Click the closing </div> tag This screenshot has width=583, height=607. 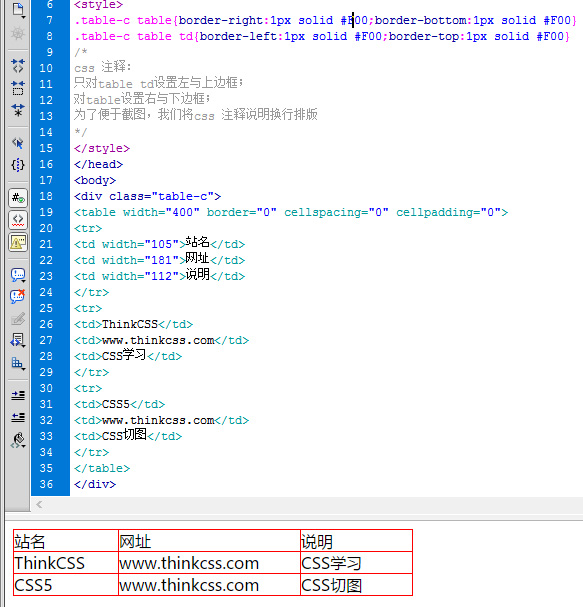point(95,484)
